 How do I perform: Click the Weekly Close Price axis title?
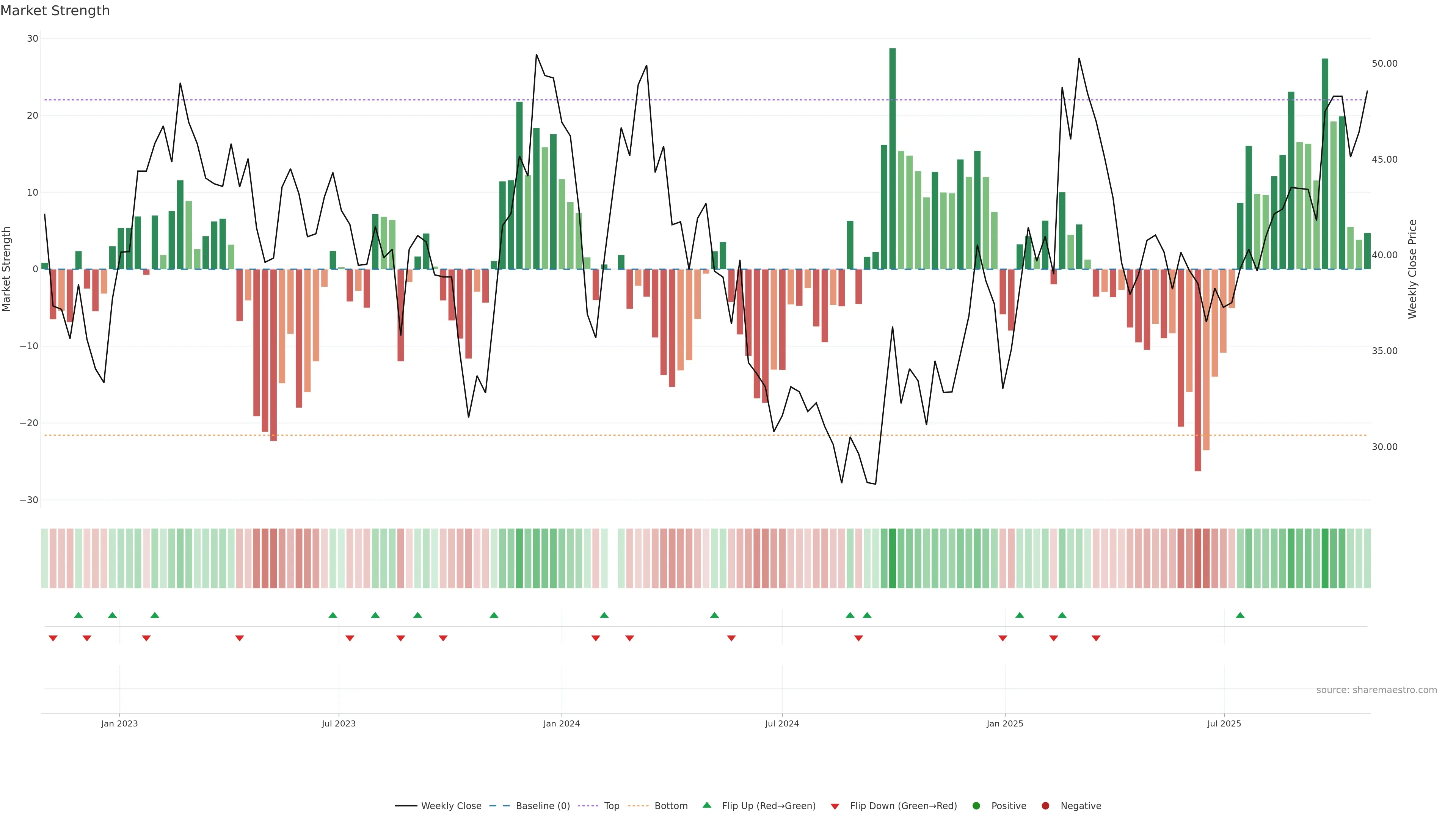(x=1412, y=269)
